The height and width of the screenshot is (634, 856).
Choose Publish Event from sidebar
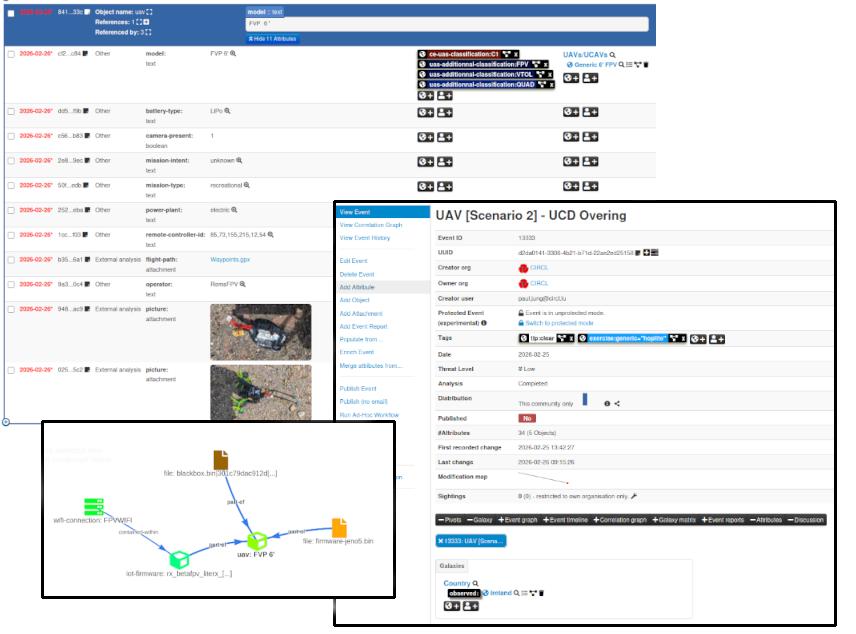pos(357,388)
